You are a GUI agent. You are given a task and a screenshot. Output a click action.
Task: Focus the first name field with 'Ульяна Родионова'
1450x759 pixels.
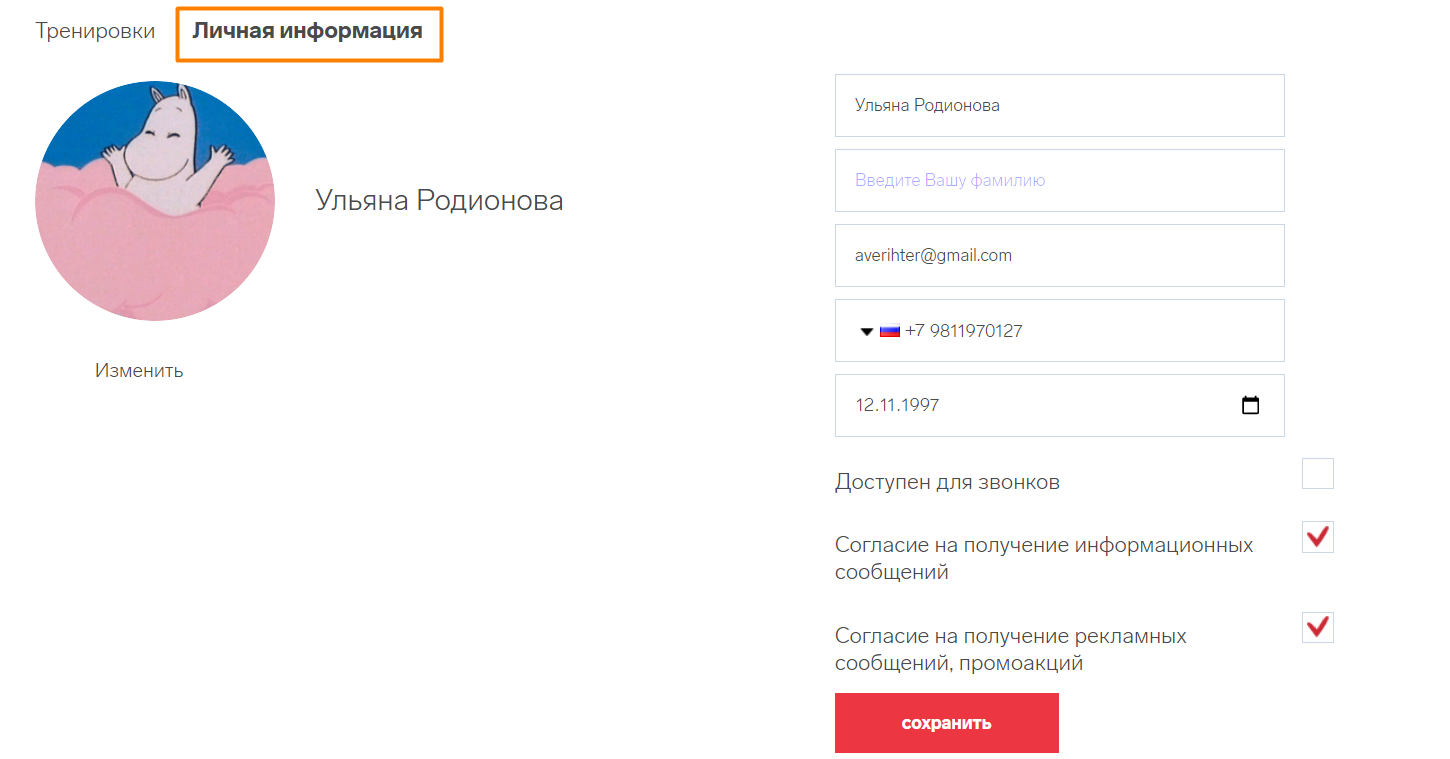(x=1059, y=105)
